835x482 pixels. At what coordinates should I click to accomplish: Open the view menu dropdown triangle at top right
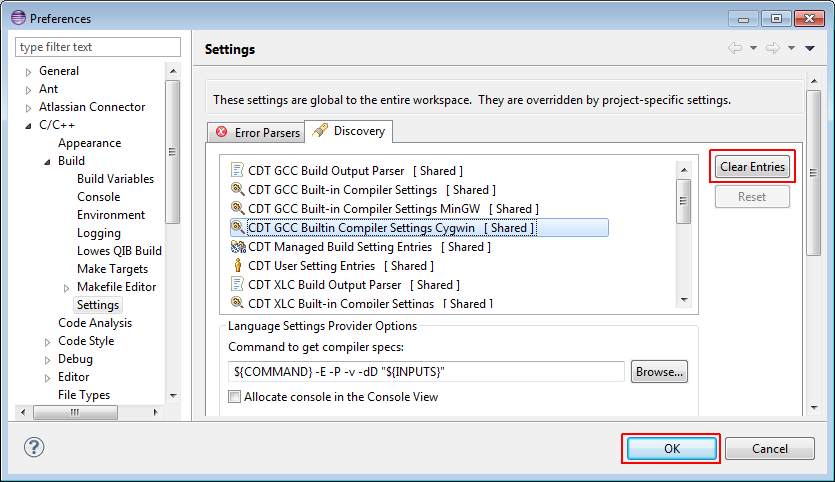point(810,48)
